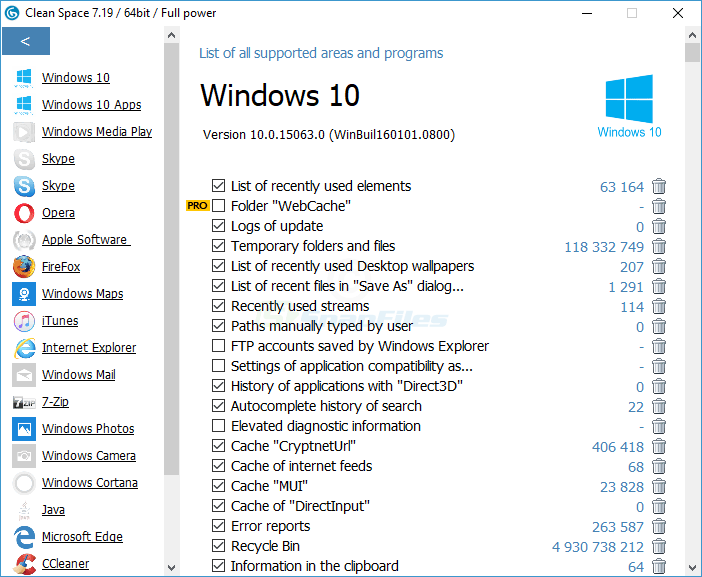Toggle Error reports checkbox
This screenshot has height=577, width=702.
coord(218,526)
